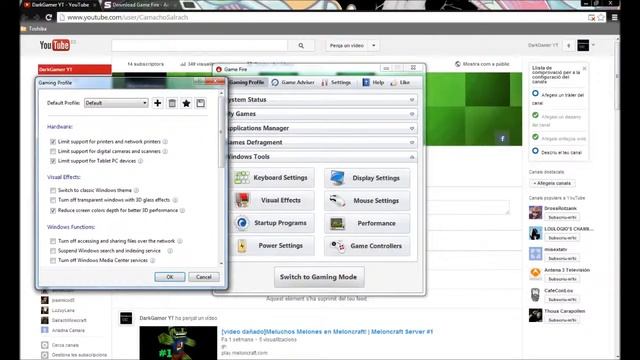Cancel the Gaming Profile dialog
Viewport: 640px width, 360px height.
[204, 277]
